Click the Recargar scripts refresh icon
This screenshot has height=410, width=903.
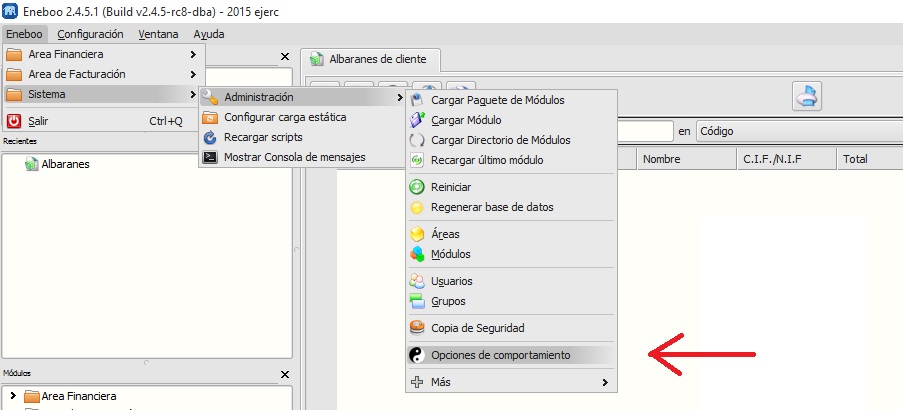coord(210,137)
